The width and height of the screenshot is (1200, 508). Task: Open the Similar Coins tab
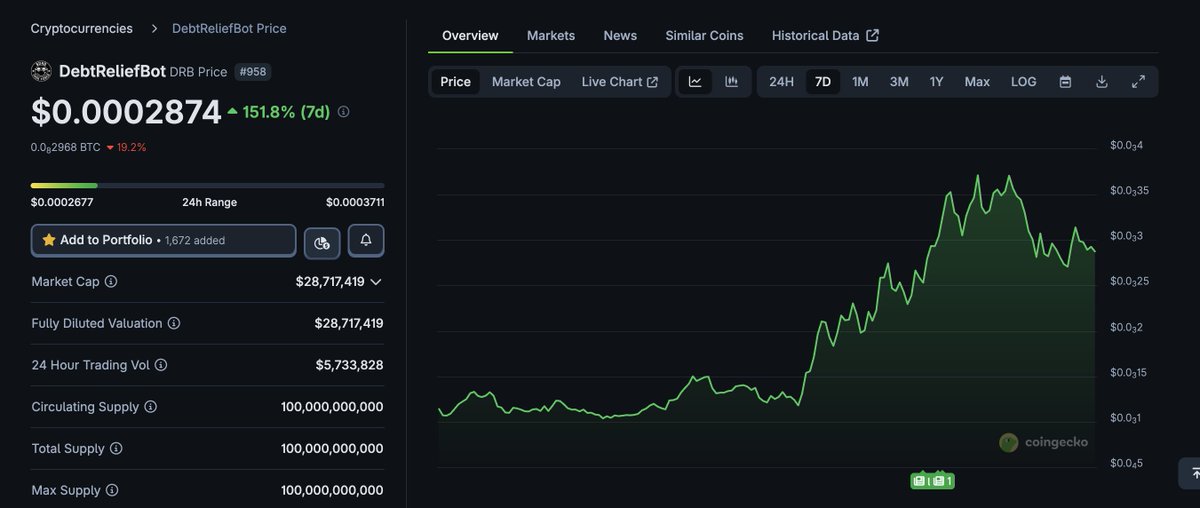click(x=705, y=35)
